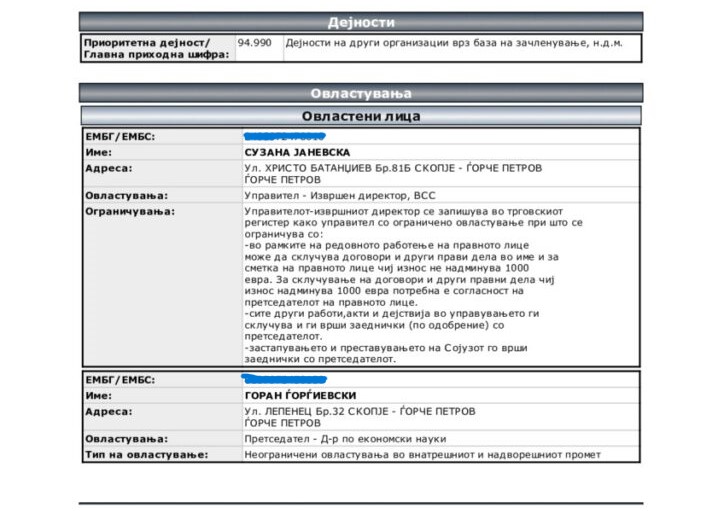Select the name СУЗАНА ЈАНЕВСКА
This screenshot has width=724, height=511.
tap(300, 151)
